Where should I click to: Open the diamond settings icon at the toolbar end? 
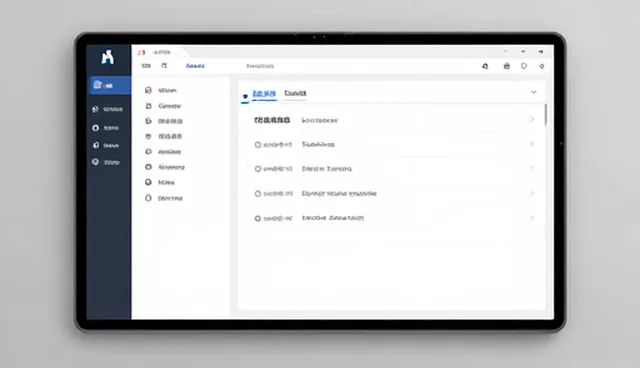[x=542, y=66]
